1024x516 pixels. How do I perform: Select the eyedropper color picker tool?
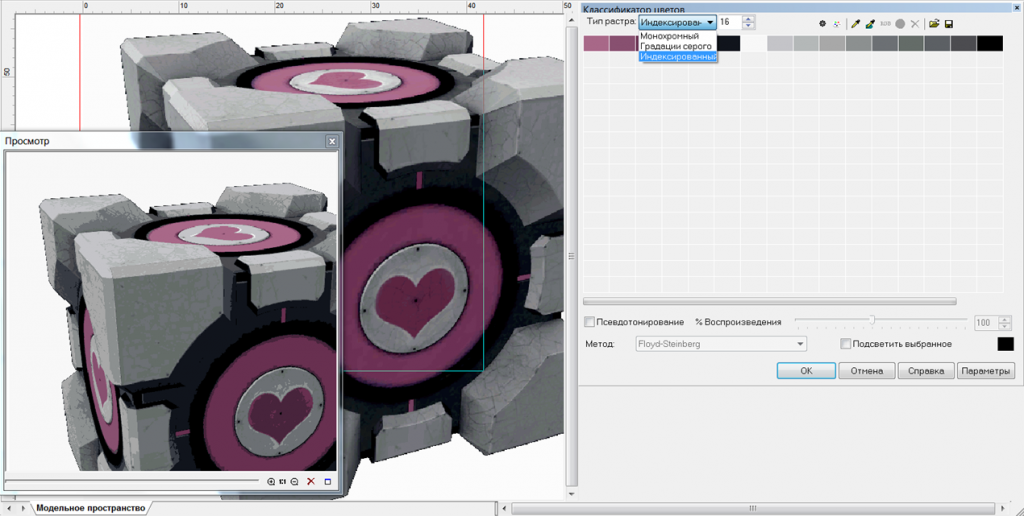point(855,24)
